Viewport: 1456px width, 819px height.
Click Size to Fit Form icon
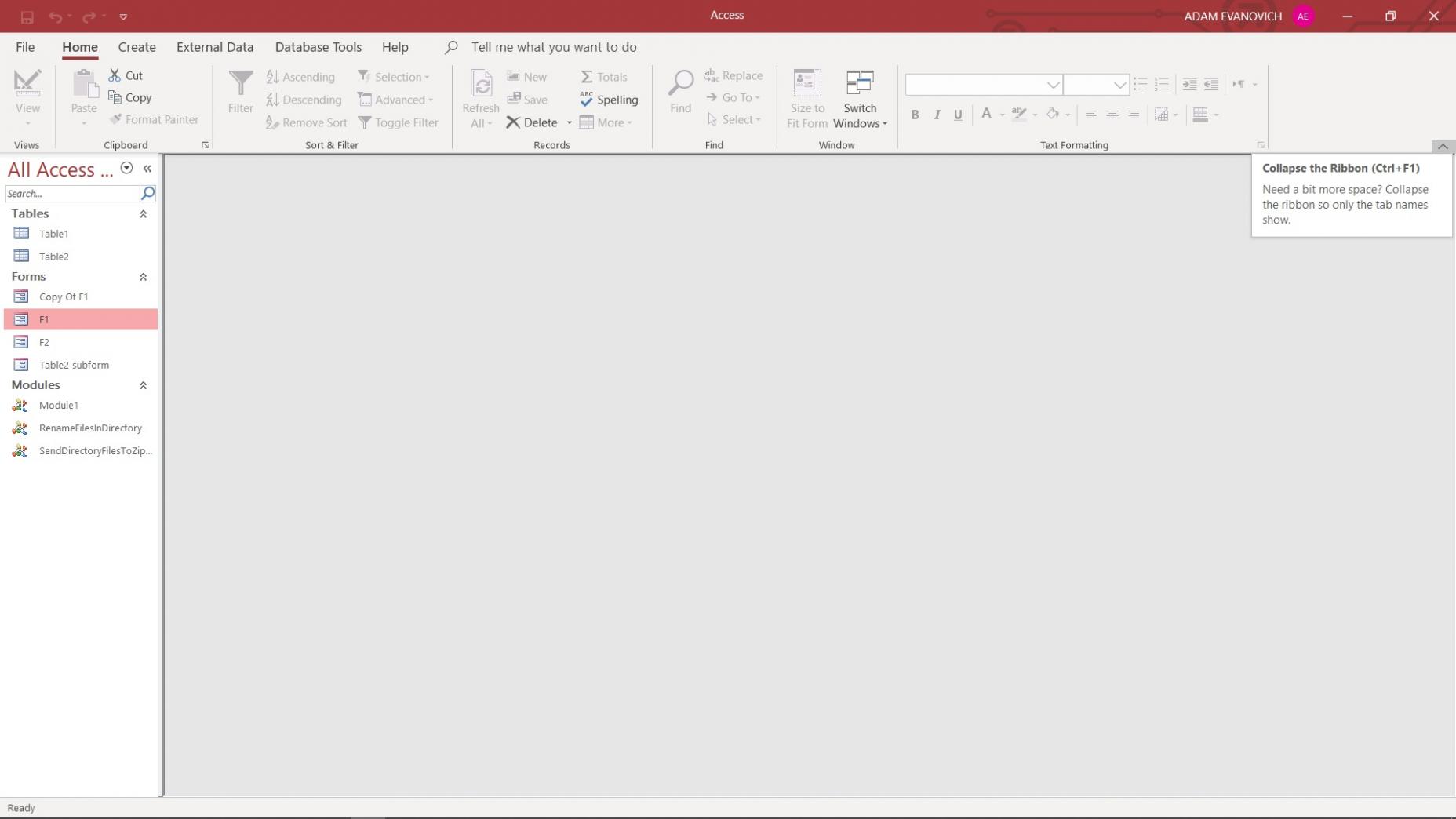tap(806, 83)
